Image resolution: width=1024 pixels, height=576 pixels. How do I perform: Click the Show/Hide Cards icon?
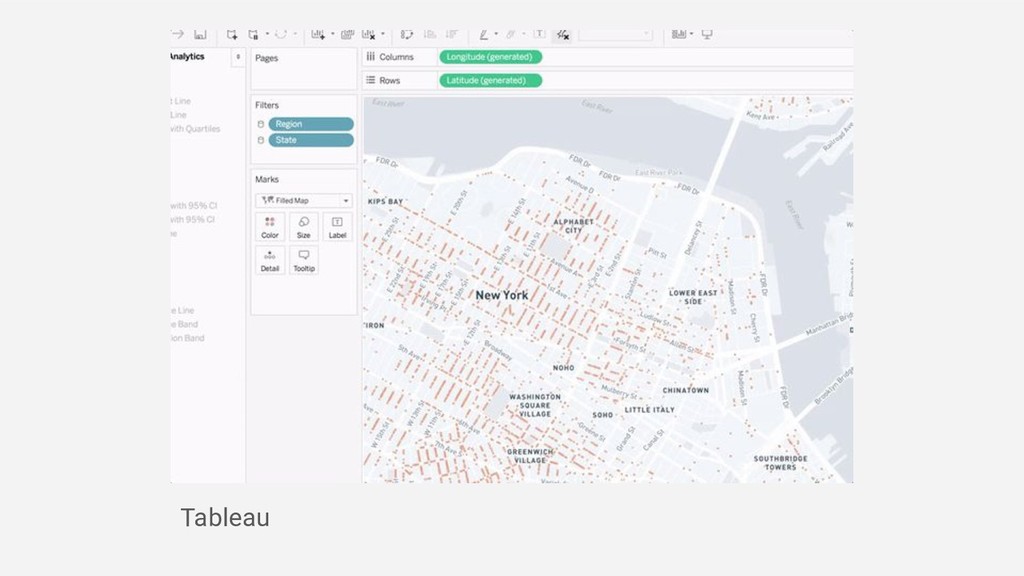pyautogui.click(x=679, y=34)
